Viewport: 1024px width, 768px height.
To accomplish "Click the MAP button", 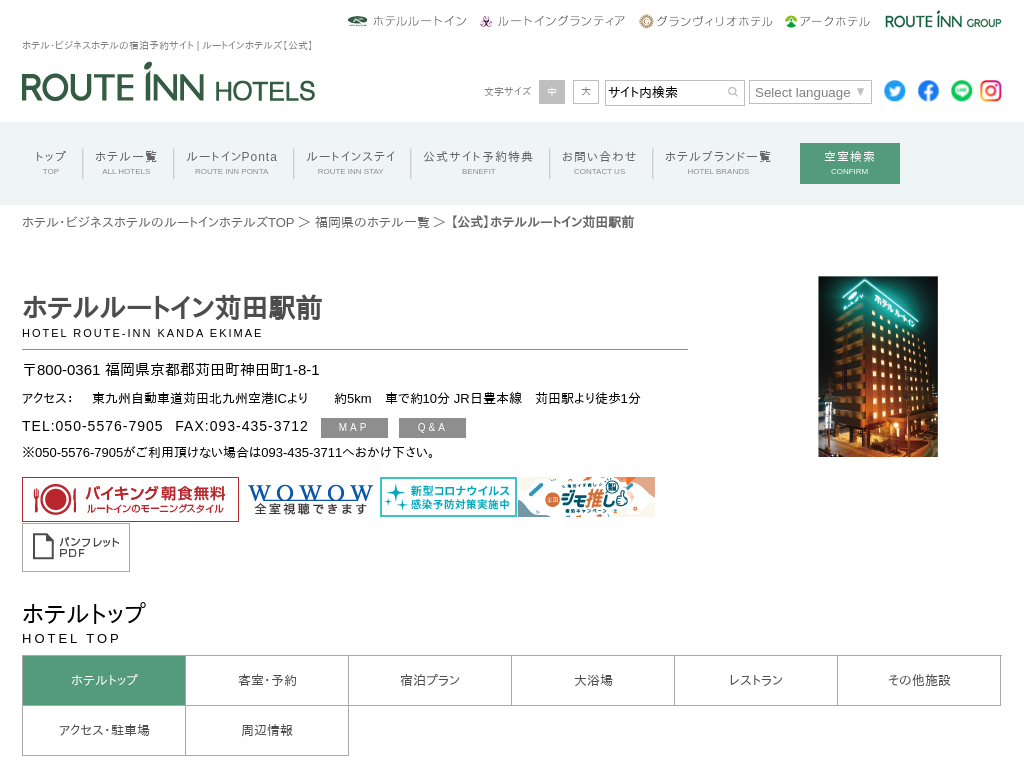I will point(355,428).
